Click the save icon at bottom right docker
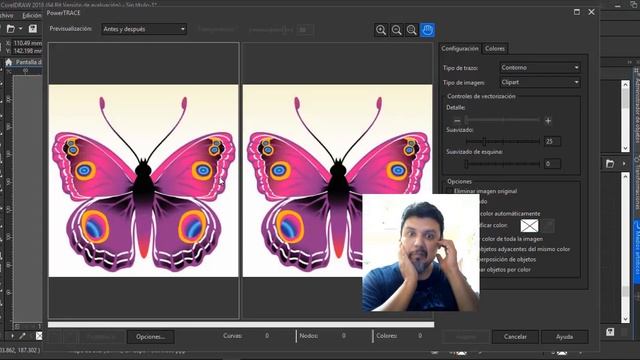This screenshot has width=640, height=360. pyautogui.click(x=610, y=331)
